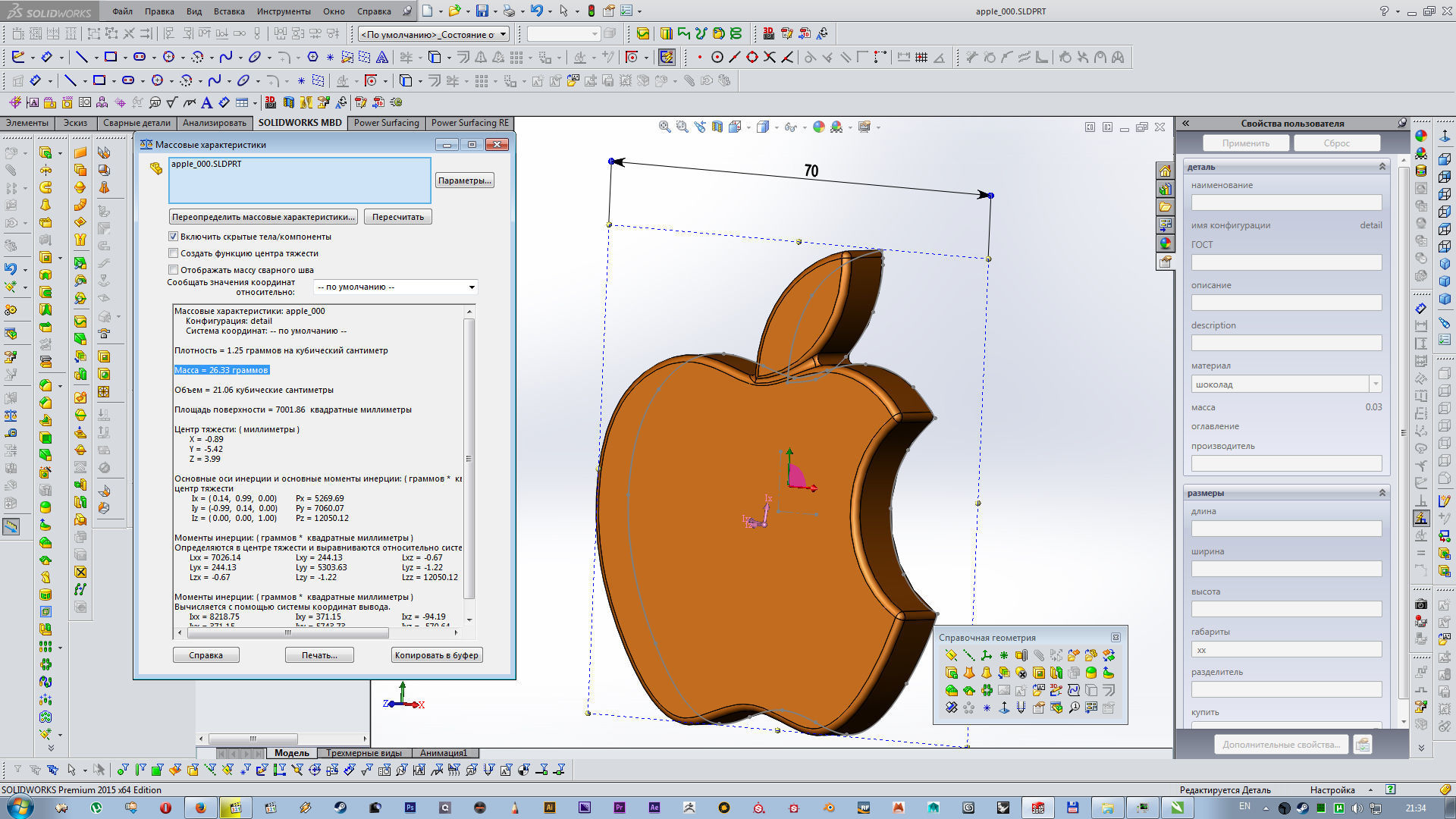
Task: Click Копировать в буфер button
Action: [x=436, y=654]
